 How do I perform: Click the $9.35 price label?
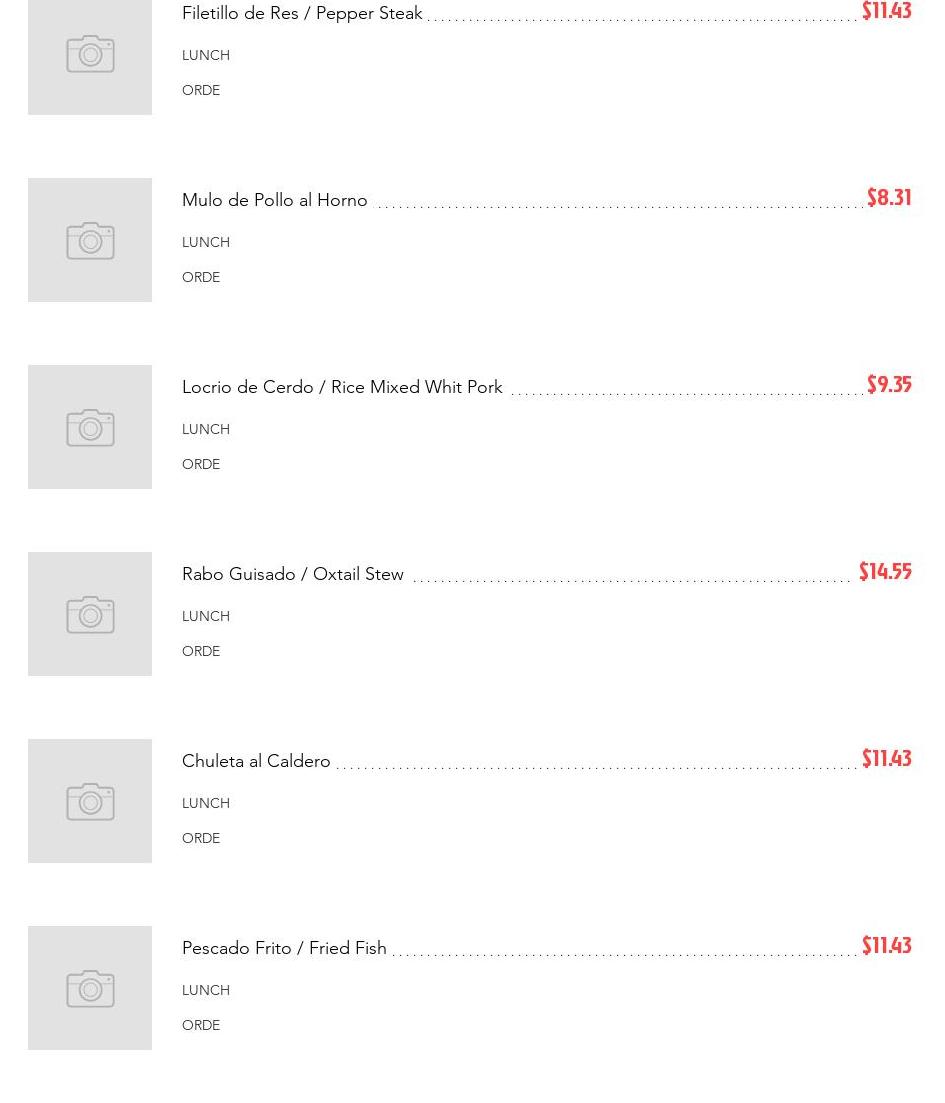tap(888, 385)
